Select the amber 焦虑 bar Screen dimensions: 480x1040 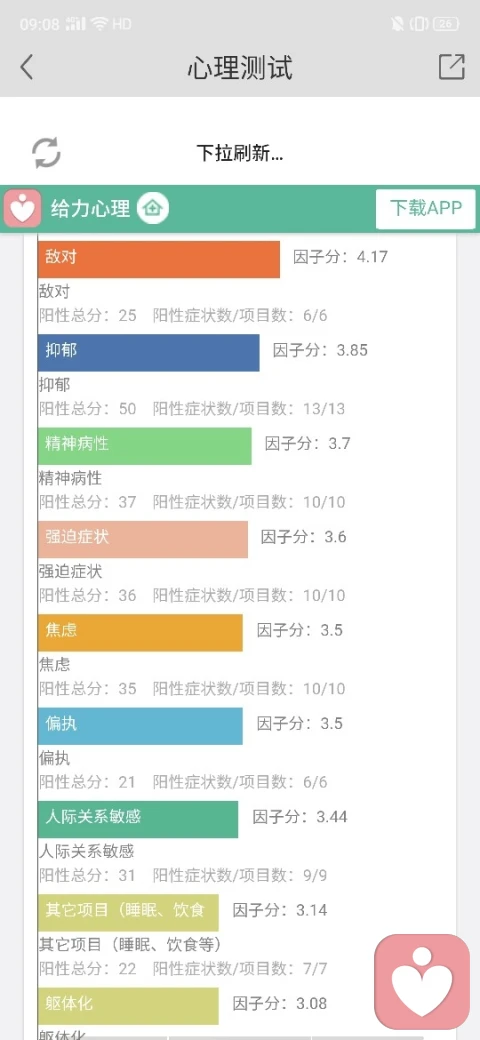pos(140,633)
